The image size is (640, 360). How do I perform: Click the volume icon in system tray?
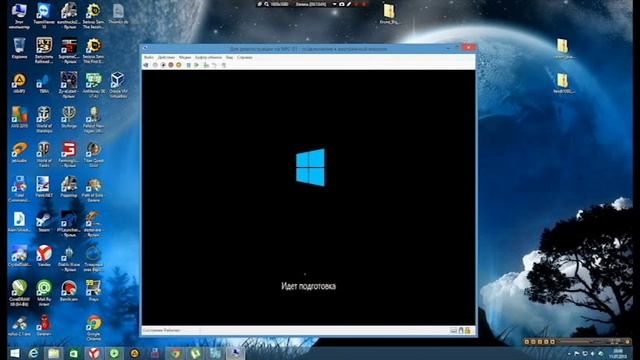click(x=592, y=353)
